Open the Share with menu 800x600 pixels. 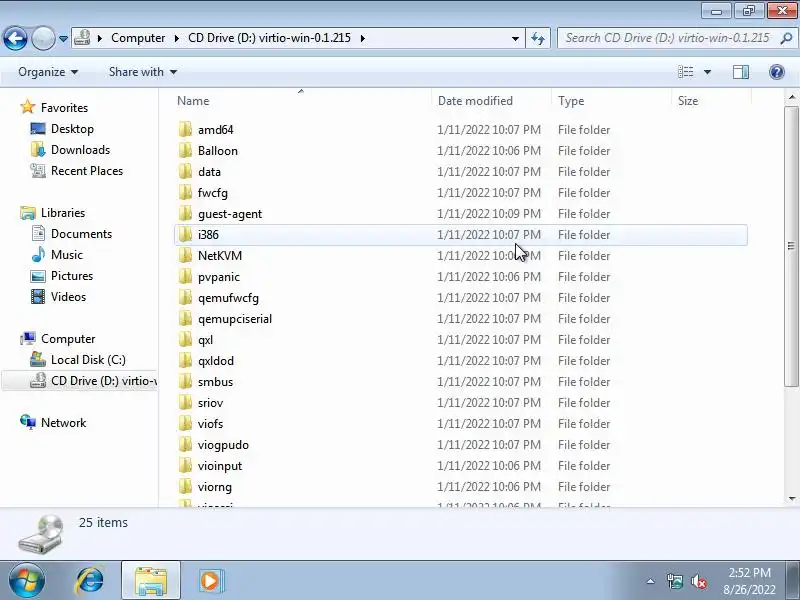pyautogui.click(x=143, y=72)
